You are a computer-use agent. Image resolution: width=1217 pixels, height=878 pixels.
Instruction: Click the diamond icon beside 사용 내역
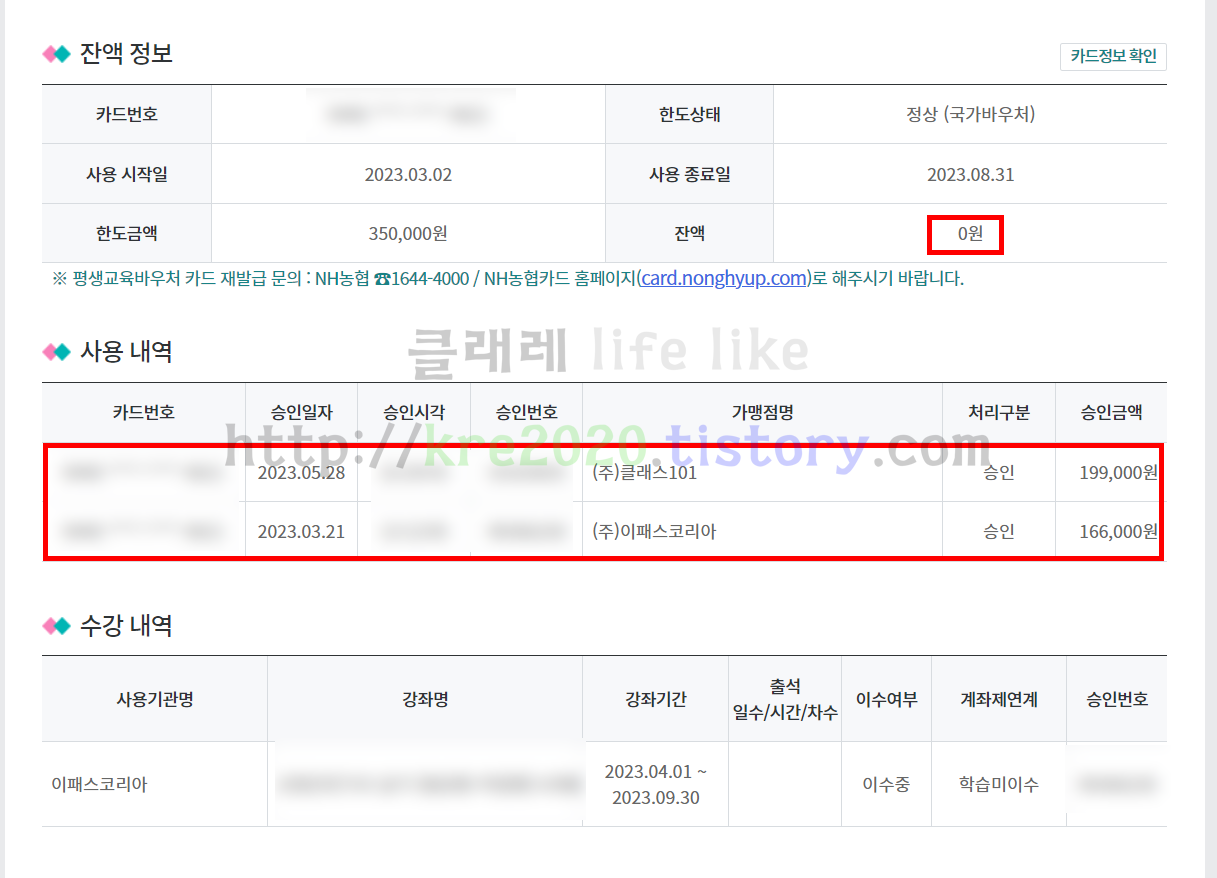[x=56, y=352]
